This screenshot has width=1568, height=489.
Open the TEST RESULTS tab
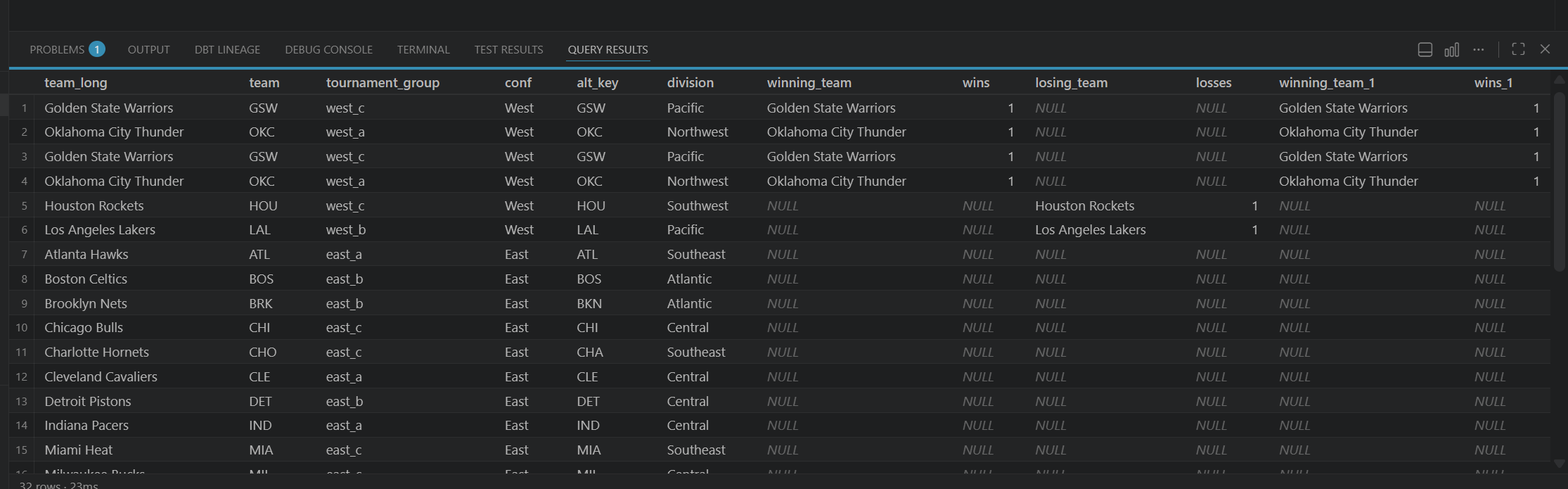pos(508,50)
